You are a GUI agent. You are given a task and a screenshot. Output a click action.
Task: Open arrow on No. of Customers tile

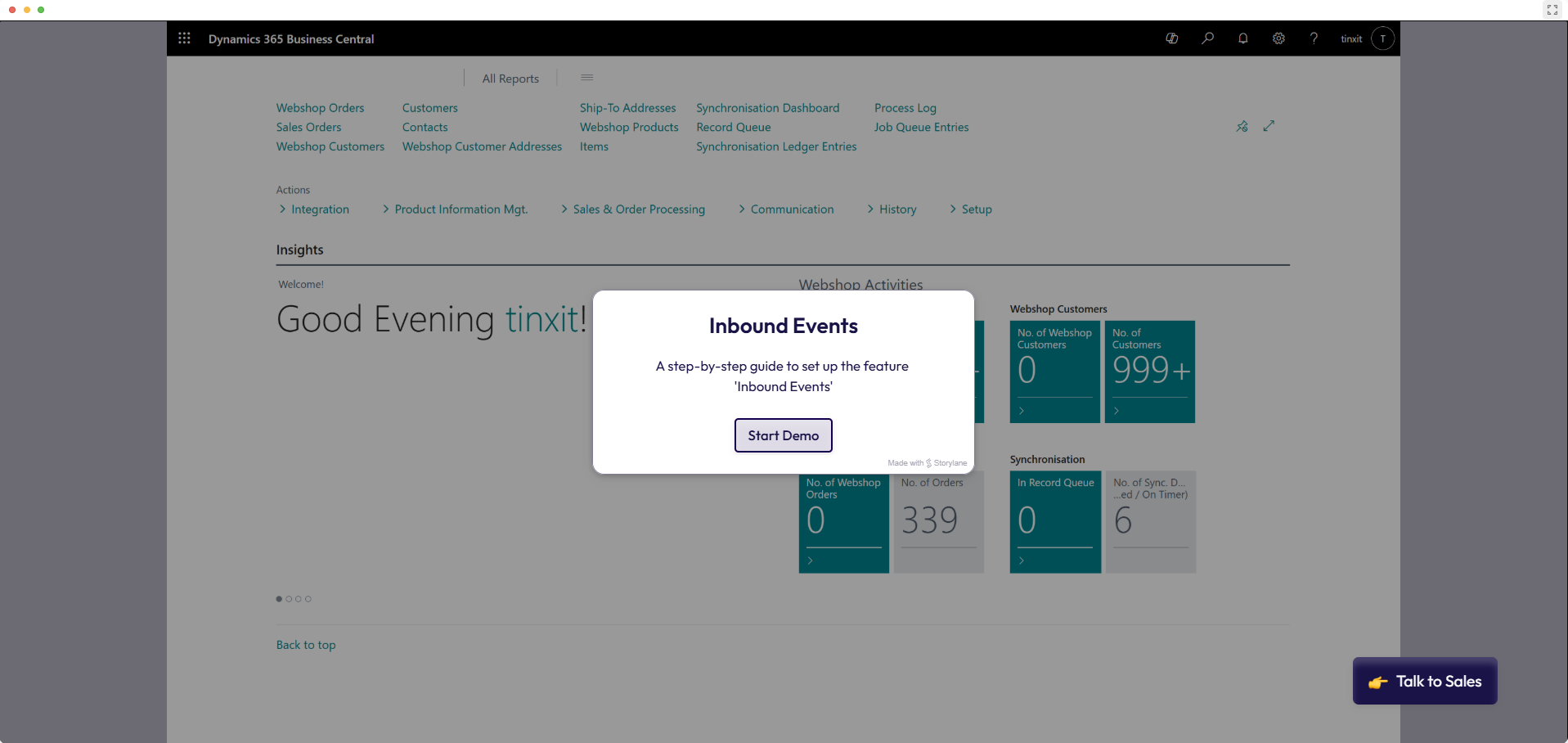[1116, 411]
